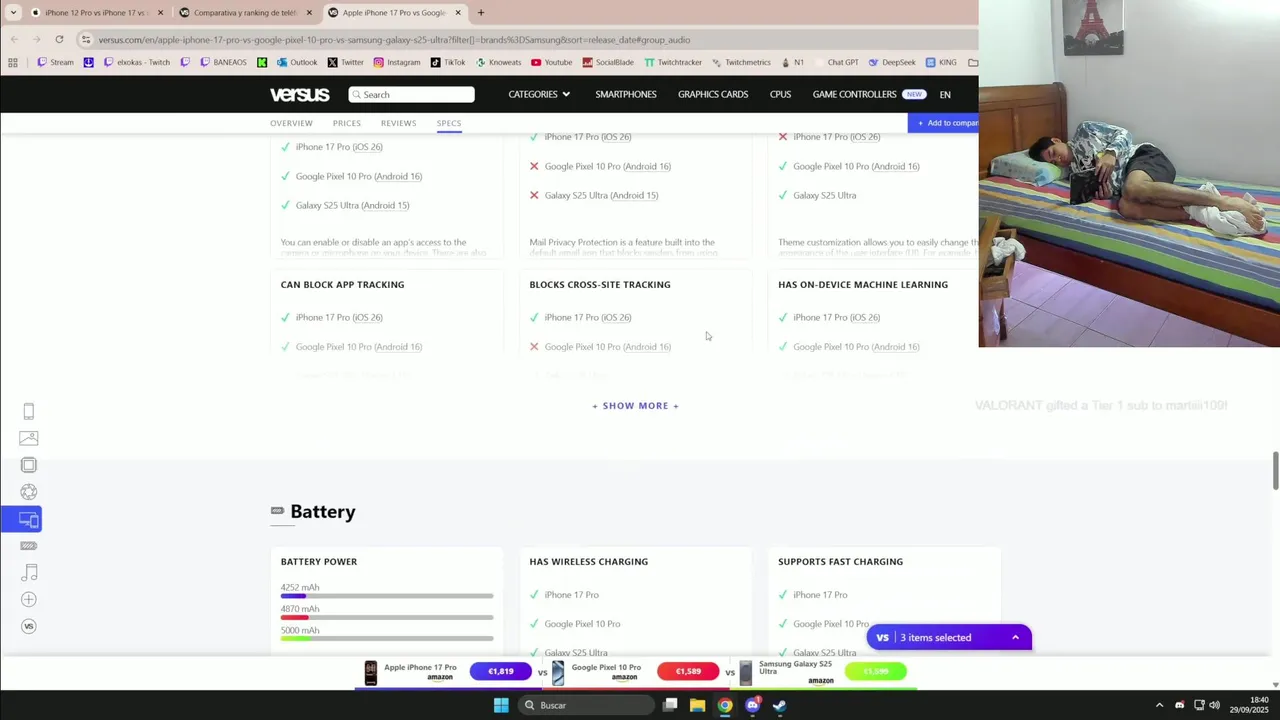Open Steam from taskbar
The image size is (1280, 720).
tap(780, 705)
